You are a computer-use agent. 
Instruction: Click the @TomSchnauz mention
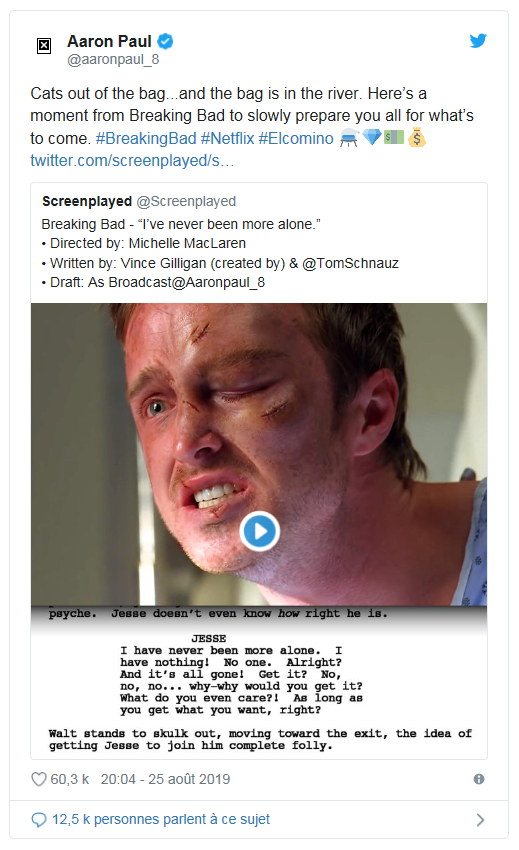pos(350,263)
